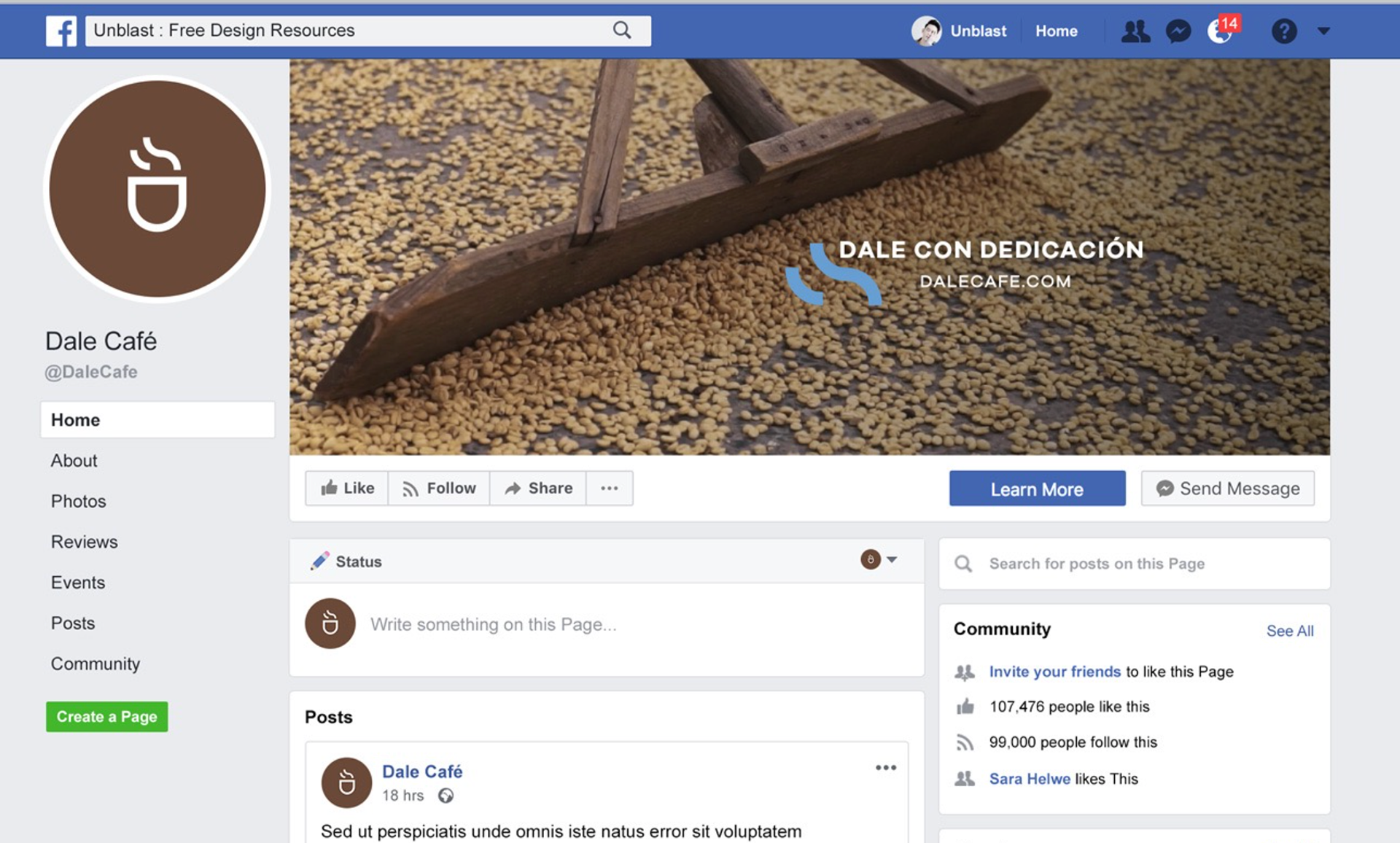Open See All in Community panel
This screenshot has width=1400, height=843.
(x=1290, y=631)
